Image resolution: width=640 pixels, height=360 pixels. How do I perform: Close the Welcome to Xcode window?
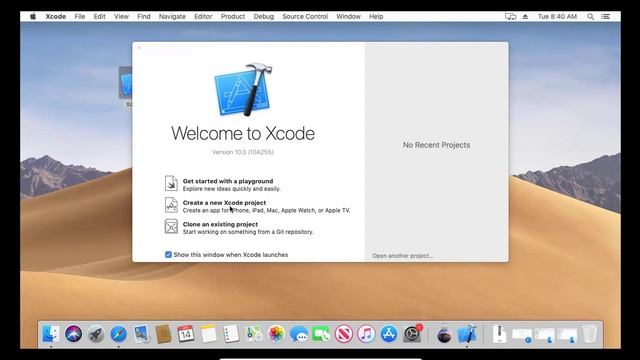[x=139, y=48]
